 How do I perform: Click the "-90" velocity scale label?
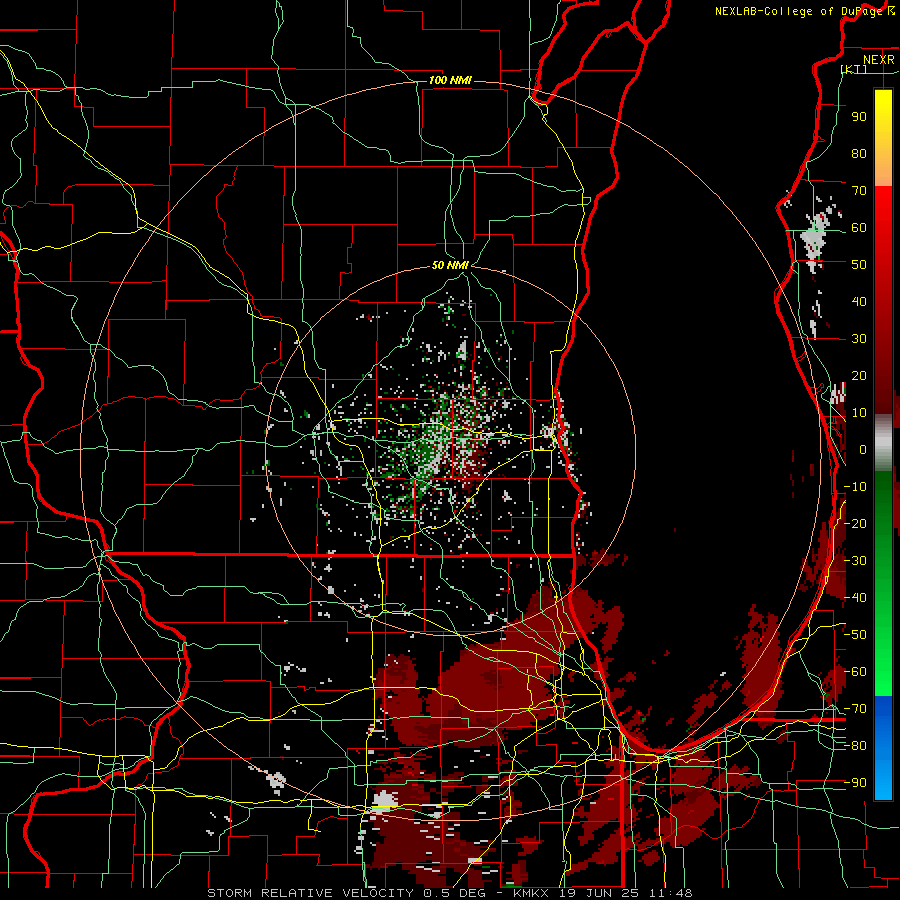point(855,783)
